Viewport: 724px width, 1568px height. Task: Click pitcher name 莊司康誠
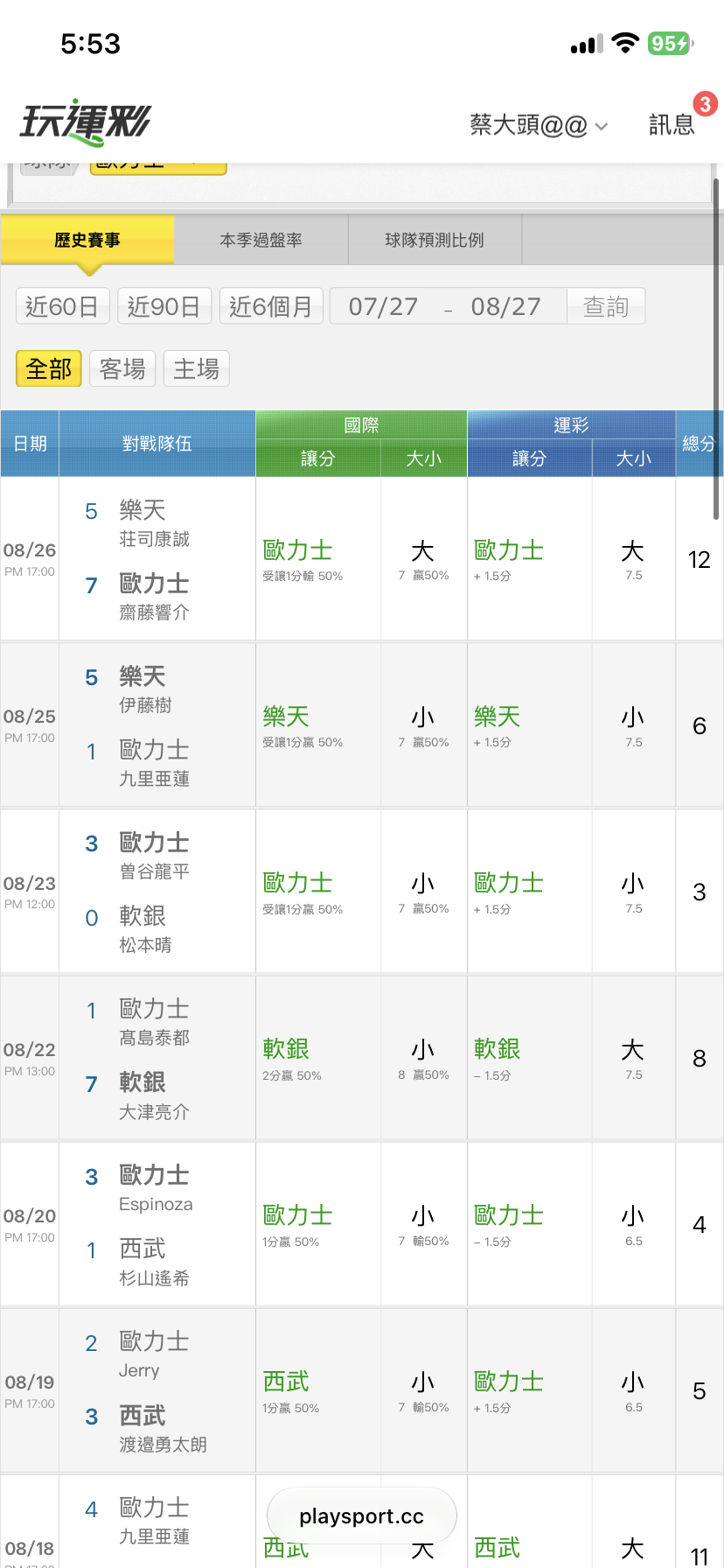pos(154,539)
